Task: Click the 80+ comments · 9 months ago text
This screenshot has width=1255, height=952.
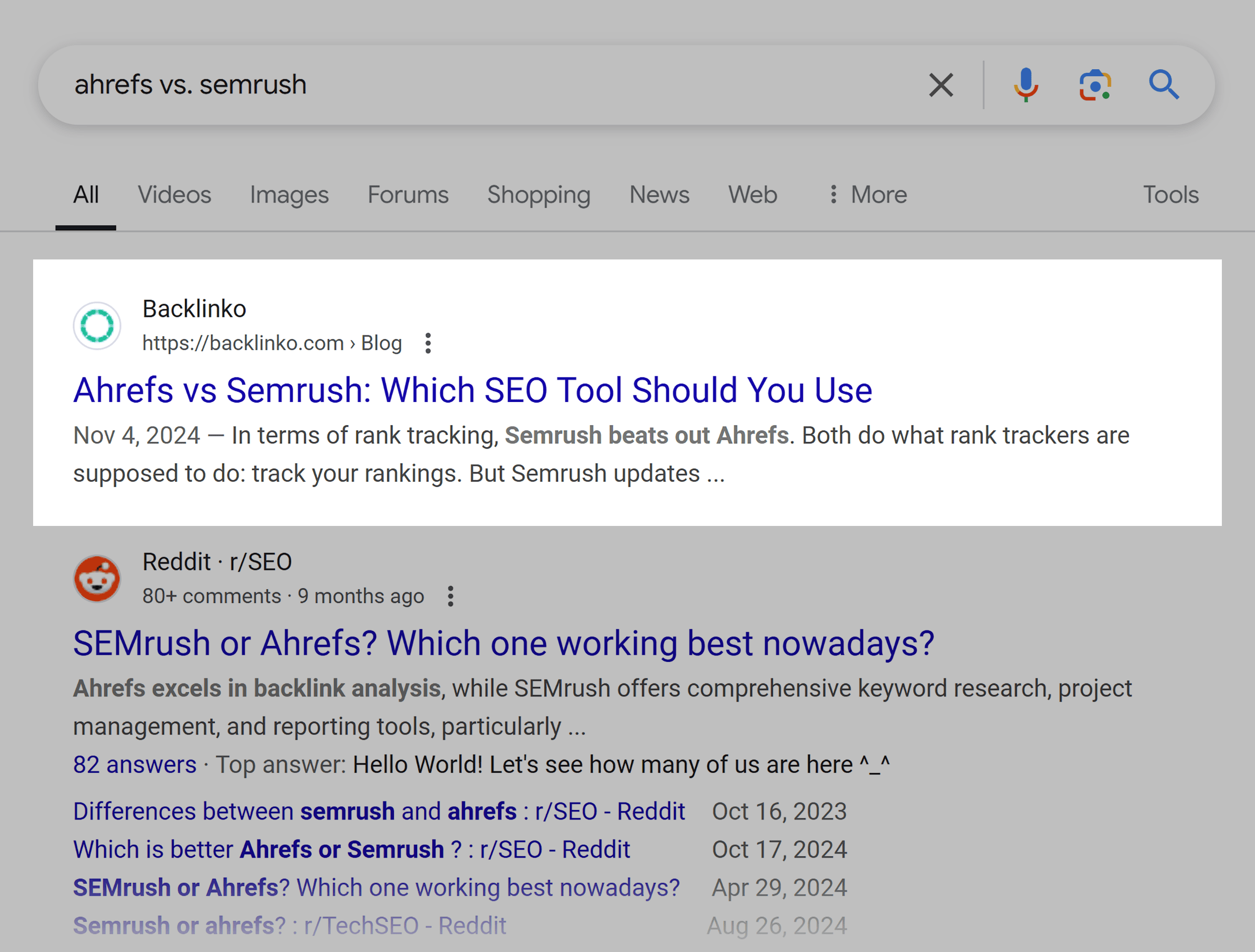Action: coord(283,596)
